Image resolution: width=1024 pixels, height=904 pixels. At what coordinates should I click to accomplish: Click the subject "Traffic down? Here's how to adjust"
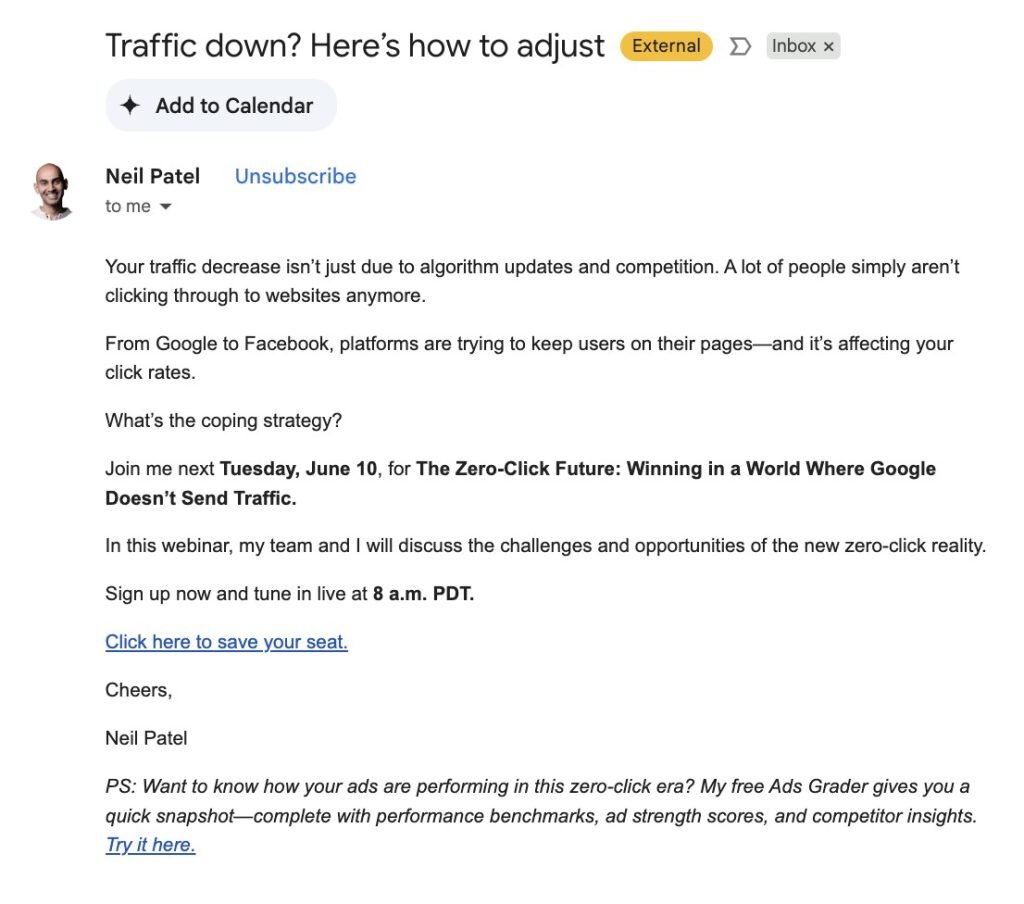pos(355,46)
